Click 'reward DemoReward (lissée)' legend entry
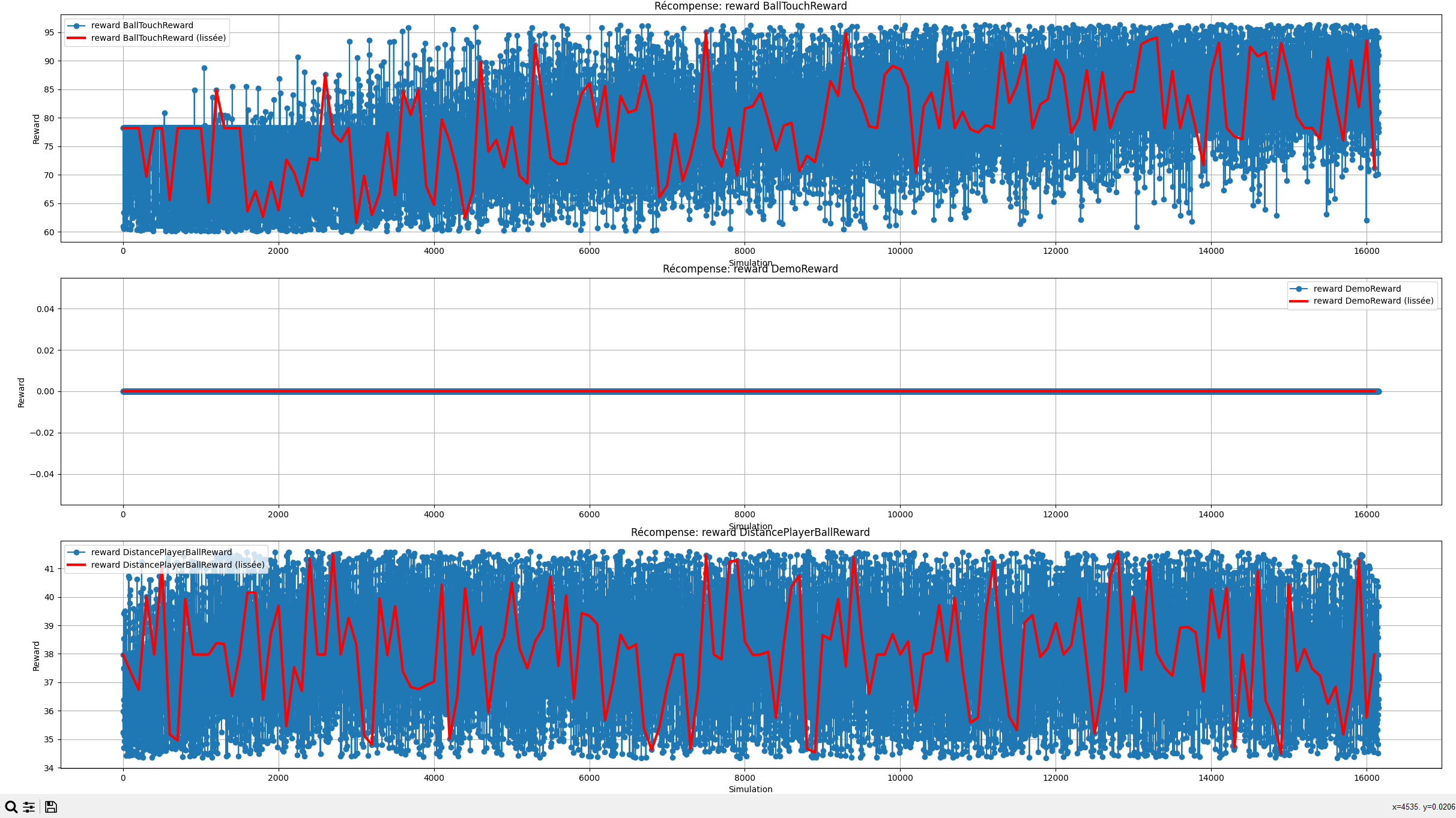This screenshot has height=818, width=1456. (x=1373, y=301)
